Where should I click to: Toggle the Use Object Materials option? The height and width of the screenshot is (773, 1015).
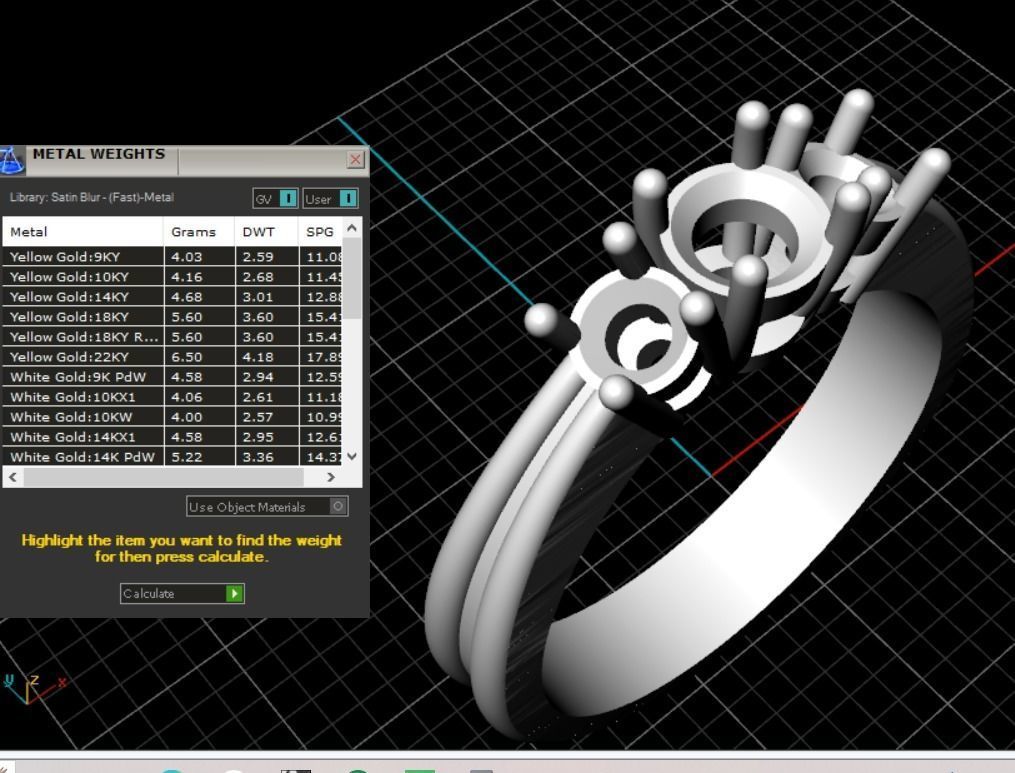[x=267, y=506]
